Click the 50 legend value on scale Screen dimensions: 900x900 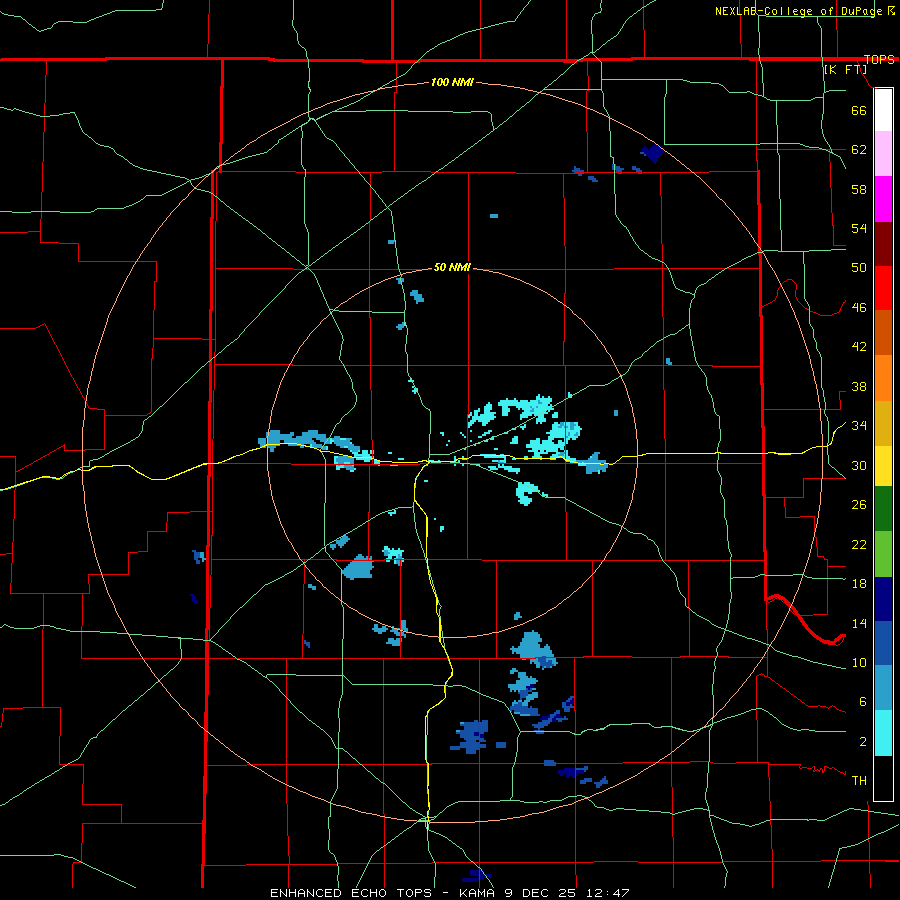(x=859, y=267)
